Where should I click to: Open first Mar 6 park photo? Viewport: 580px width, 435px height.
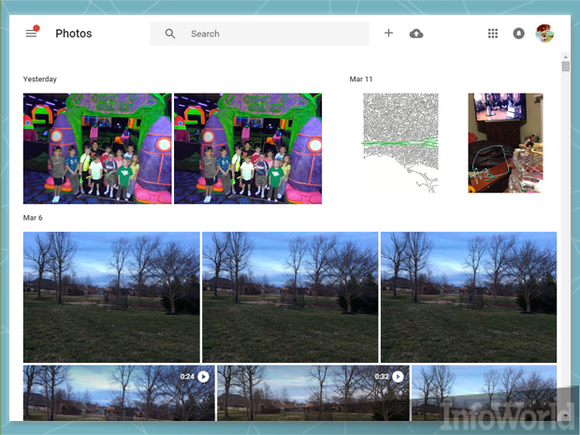(x=111, y=297)
